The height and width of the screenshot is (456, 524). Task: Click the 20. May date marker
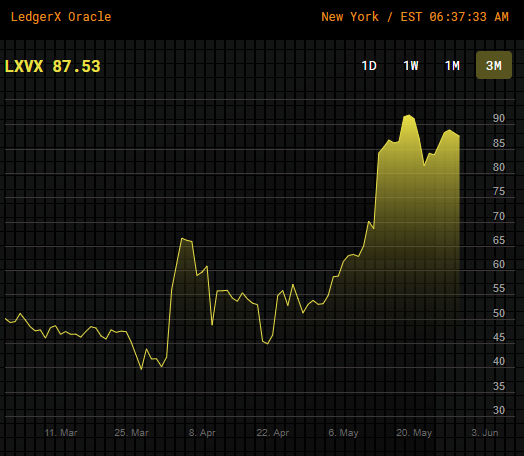414,433
